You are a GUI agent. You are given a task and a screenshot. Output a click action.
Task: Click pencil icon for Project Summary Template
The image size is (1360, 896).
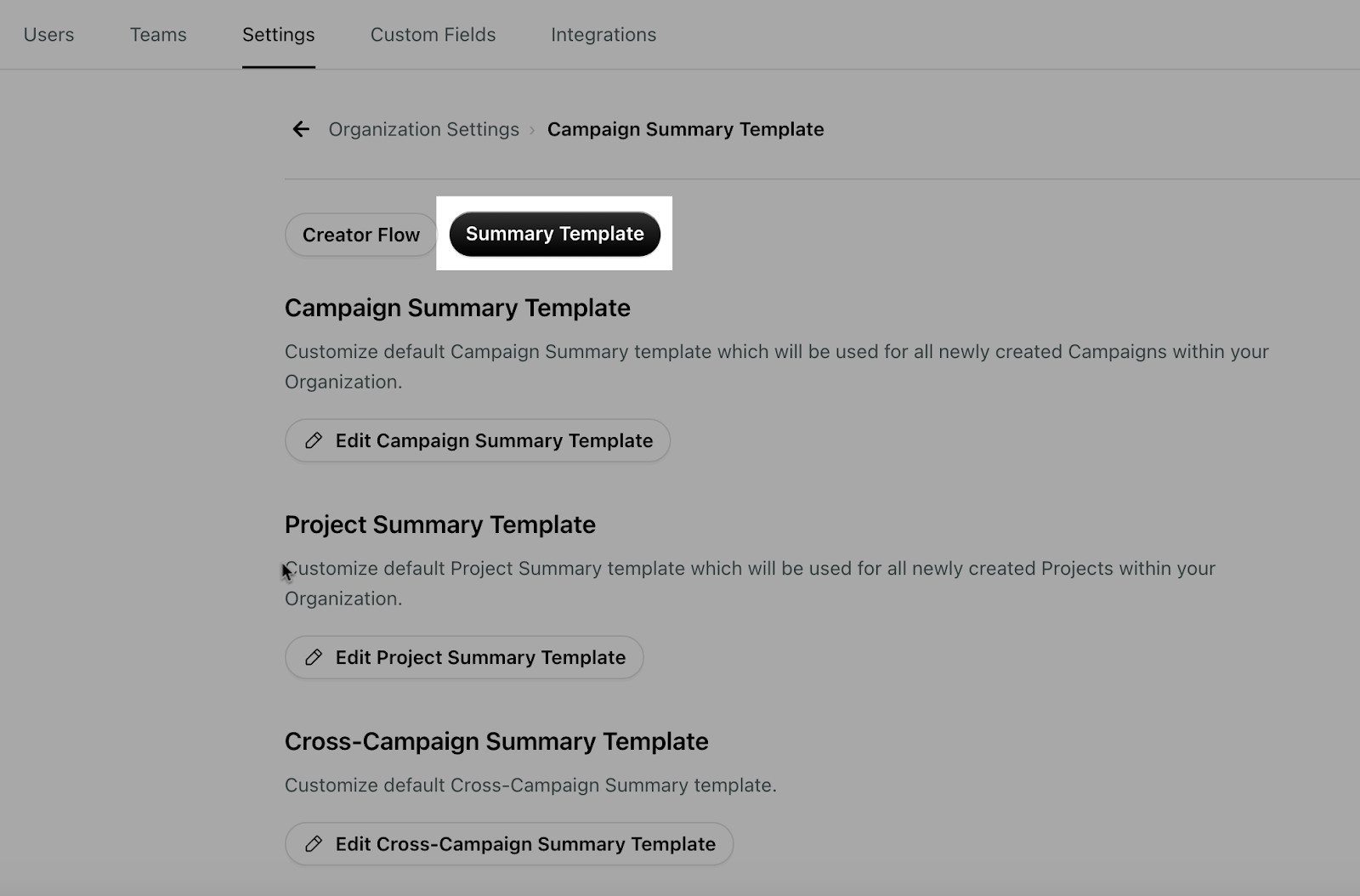click(314, 657)
